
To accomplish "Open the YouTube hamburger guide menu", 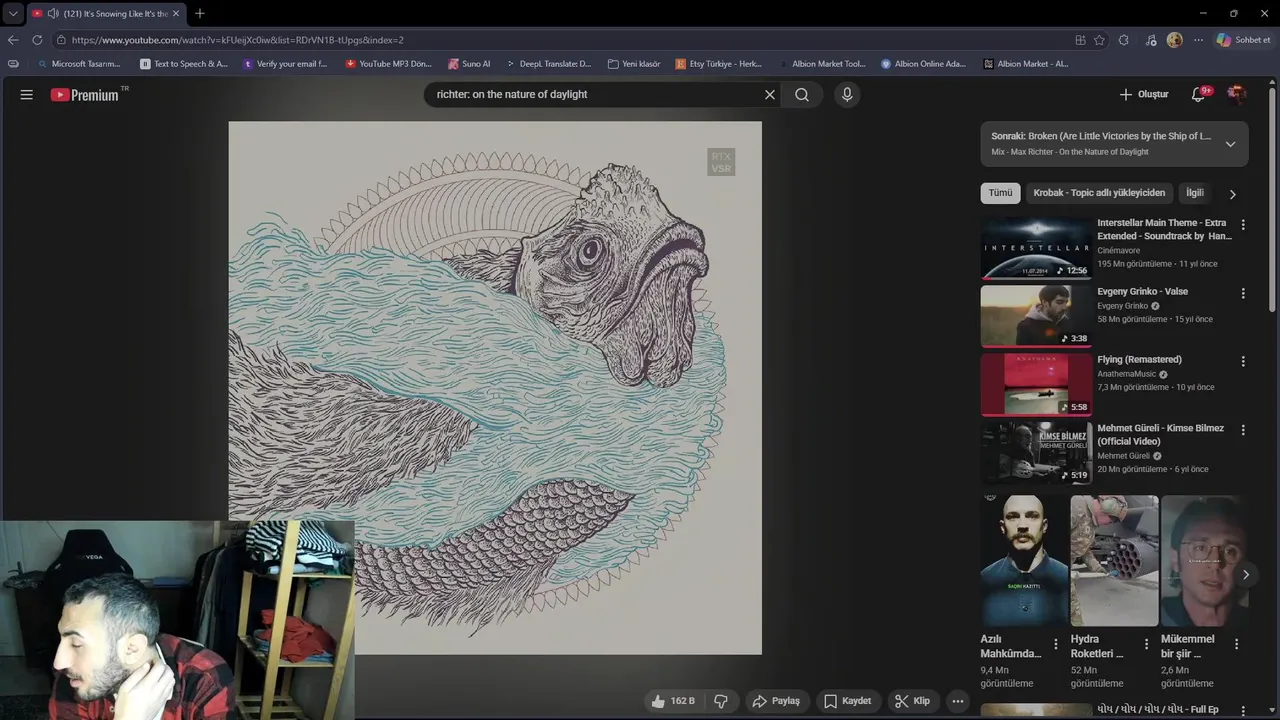I will (x=27, y=94).
